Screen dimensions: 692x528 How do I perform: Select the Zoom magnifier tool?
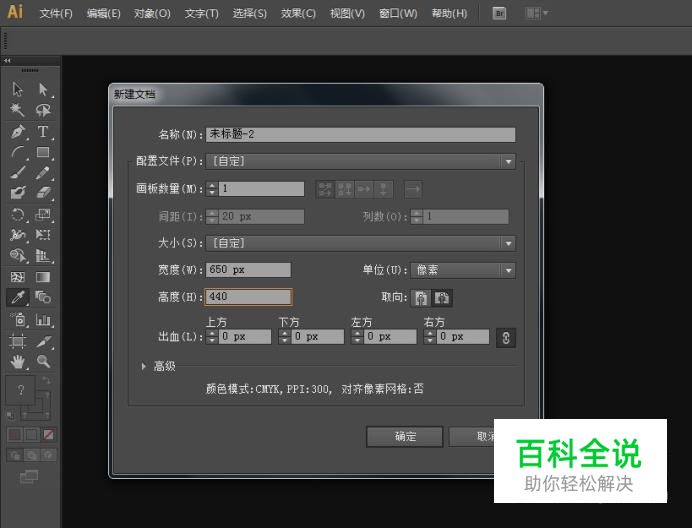click(x=43, y=362)
